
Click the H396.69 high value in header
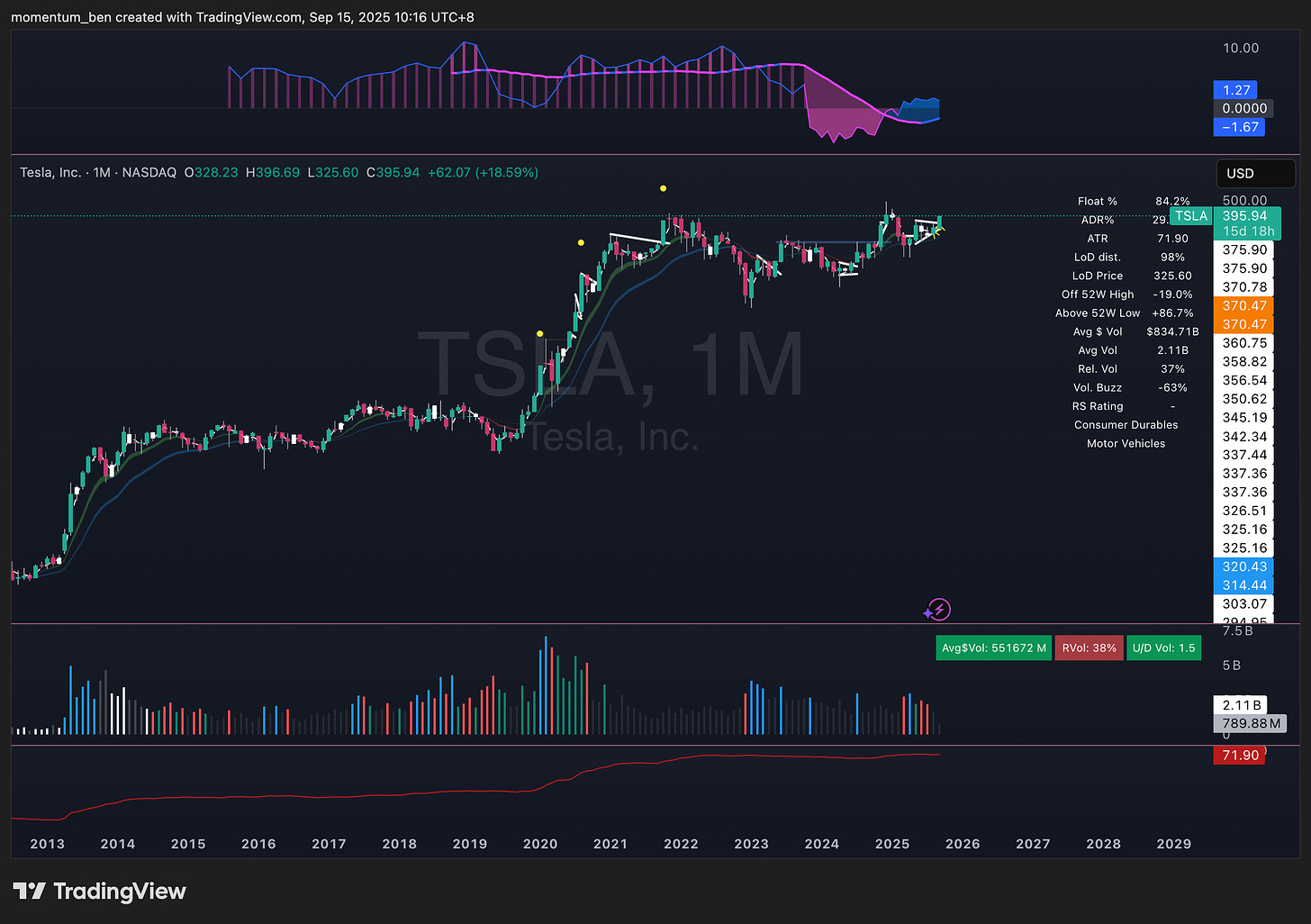point(273,172)
